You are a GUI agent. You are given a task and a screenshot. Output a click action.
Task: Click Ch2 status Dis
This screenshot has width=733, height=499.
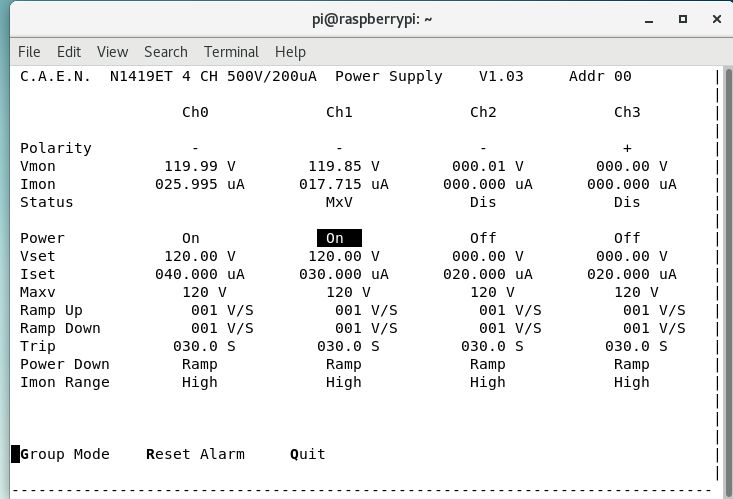(x=483, y=202)
